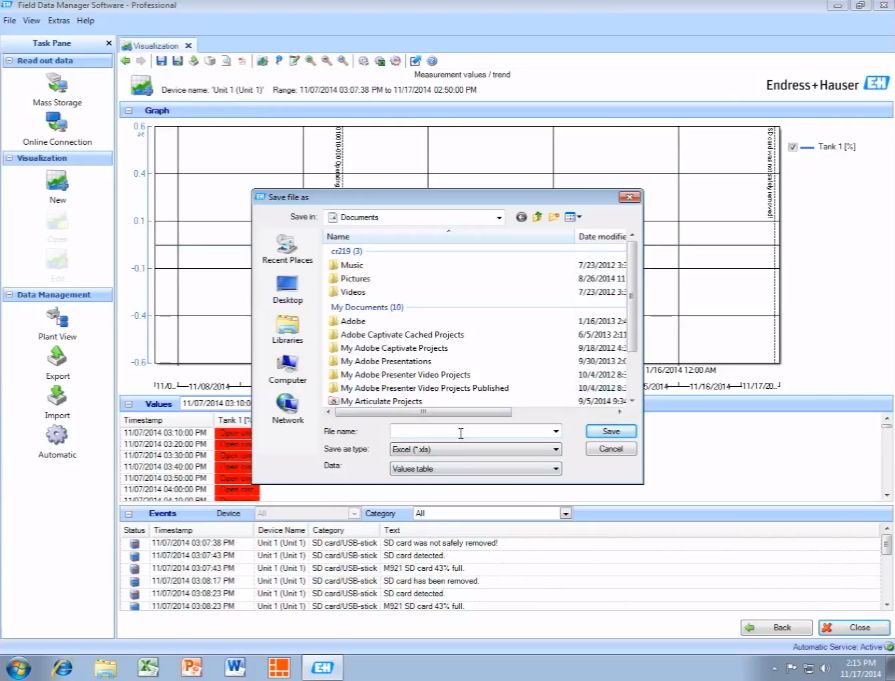
Task: Click the go-back round icon in save dialog
Action: click(521, 217)
